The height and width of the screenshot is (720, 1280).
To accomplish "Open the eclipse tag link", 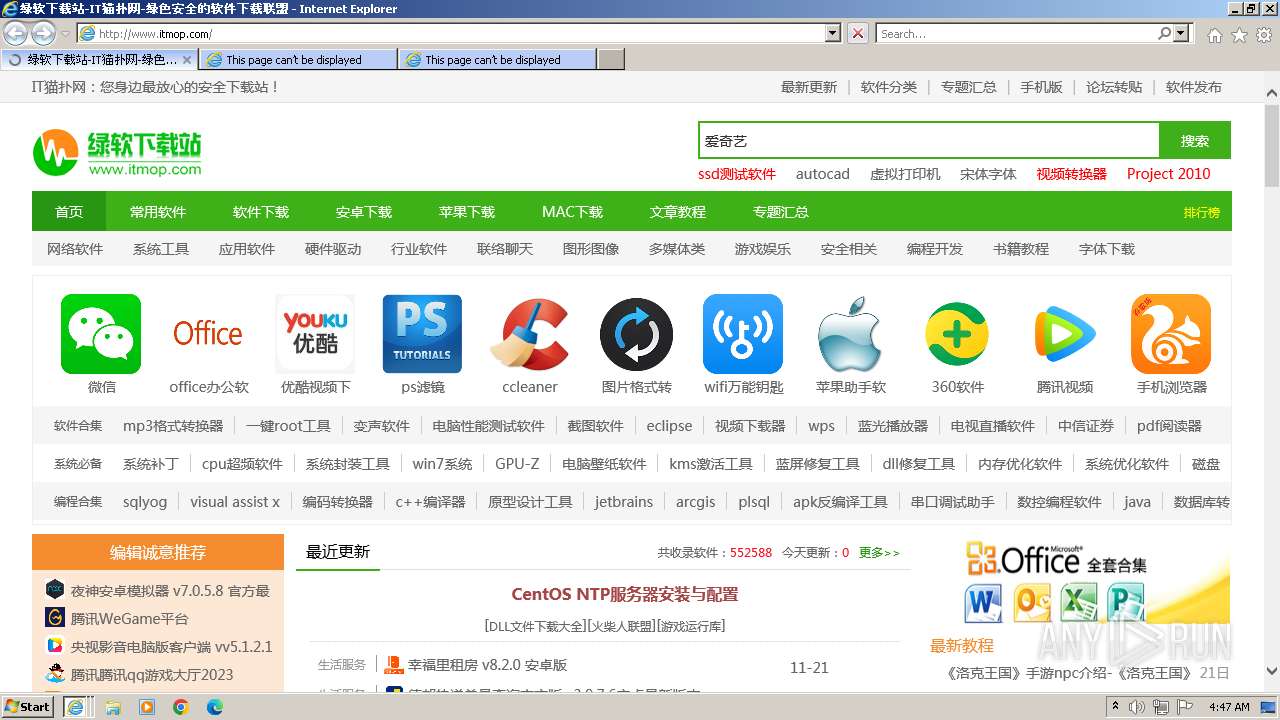I will [x=669, y=426].
